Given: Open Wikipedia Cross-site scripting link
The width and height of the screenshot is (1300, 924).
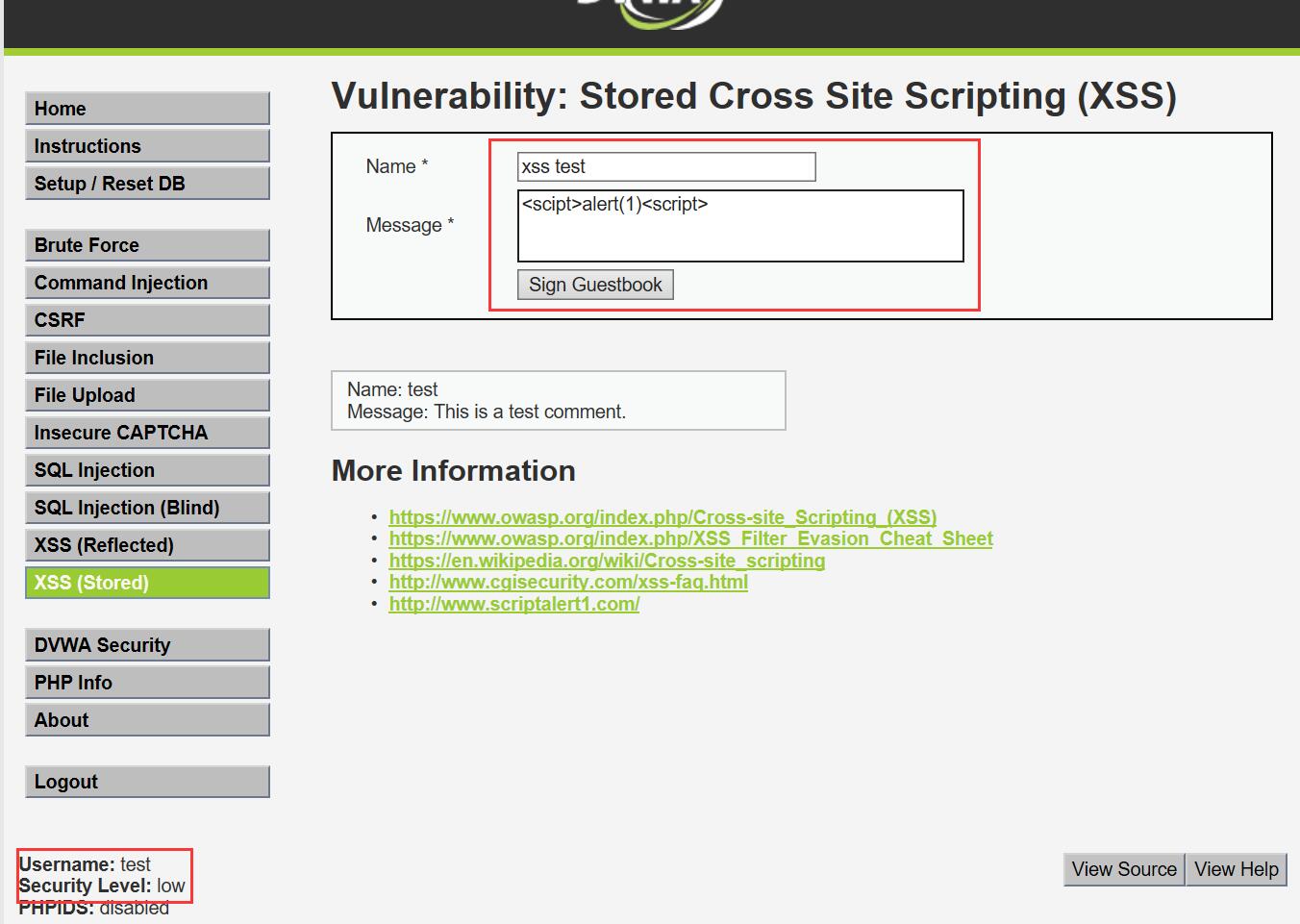Looking at the screenshot, I should 607,561.
